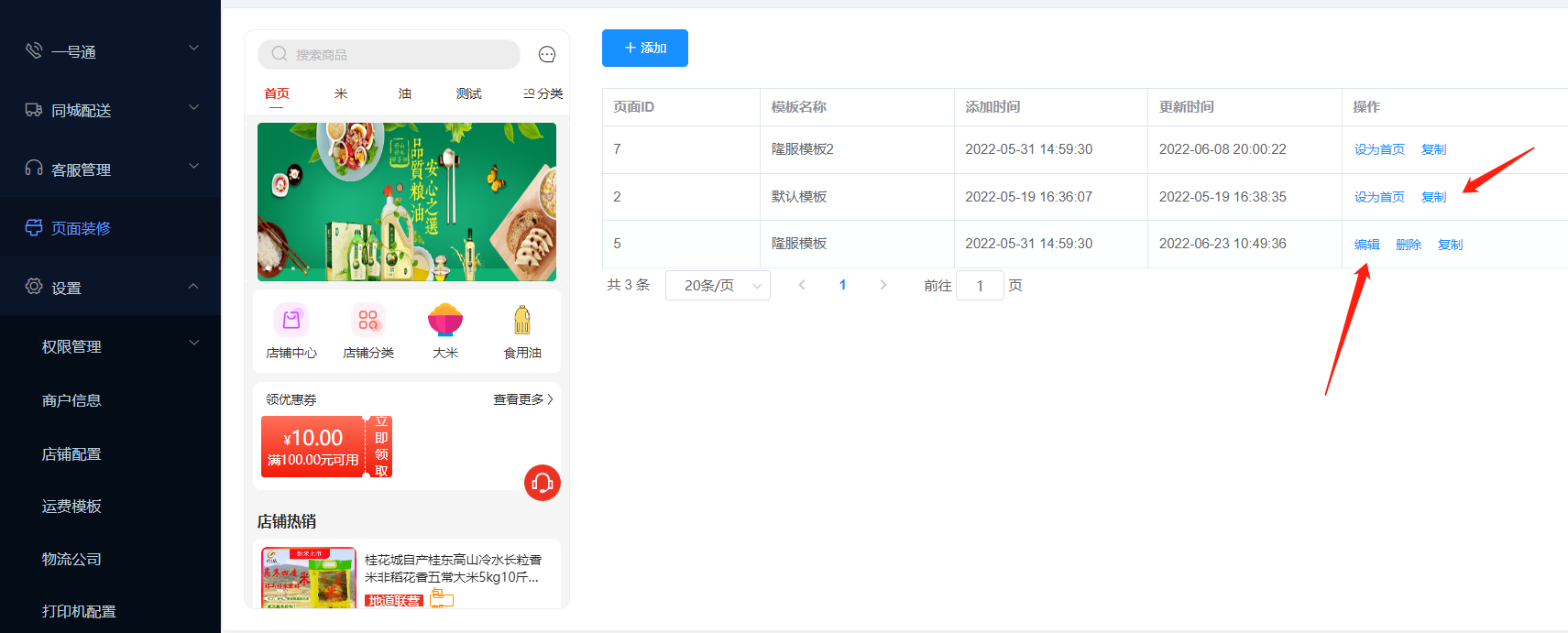Click 删除 for template ID 5
1568x633 pixels.
(1408, 245)
